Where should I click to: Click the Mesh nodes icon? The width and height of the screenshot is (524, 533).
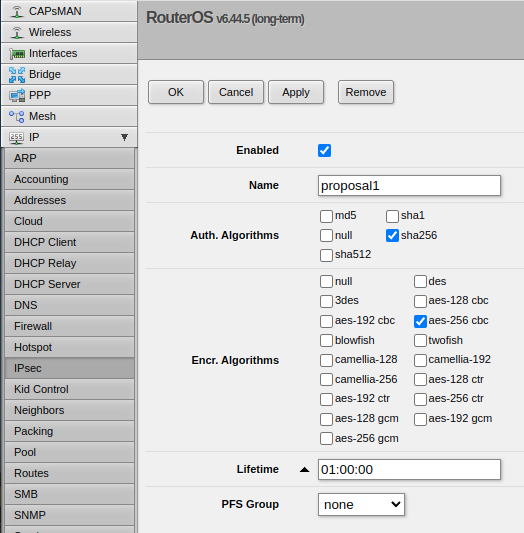point(17,117)
